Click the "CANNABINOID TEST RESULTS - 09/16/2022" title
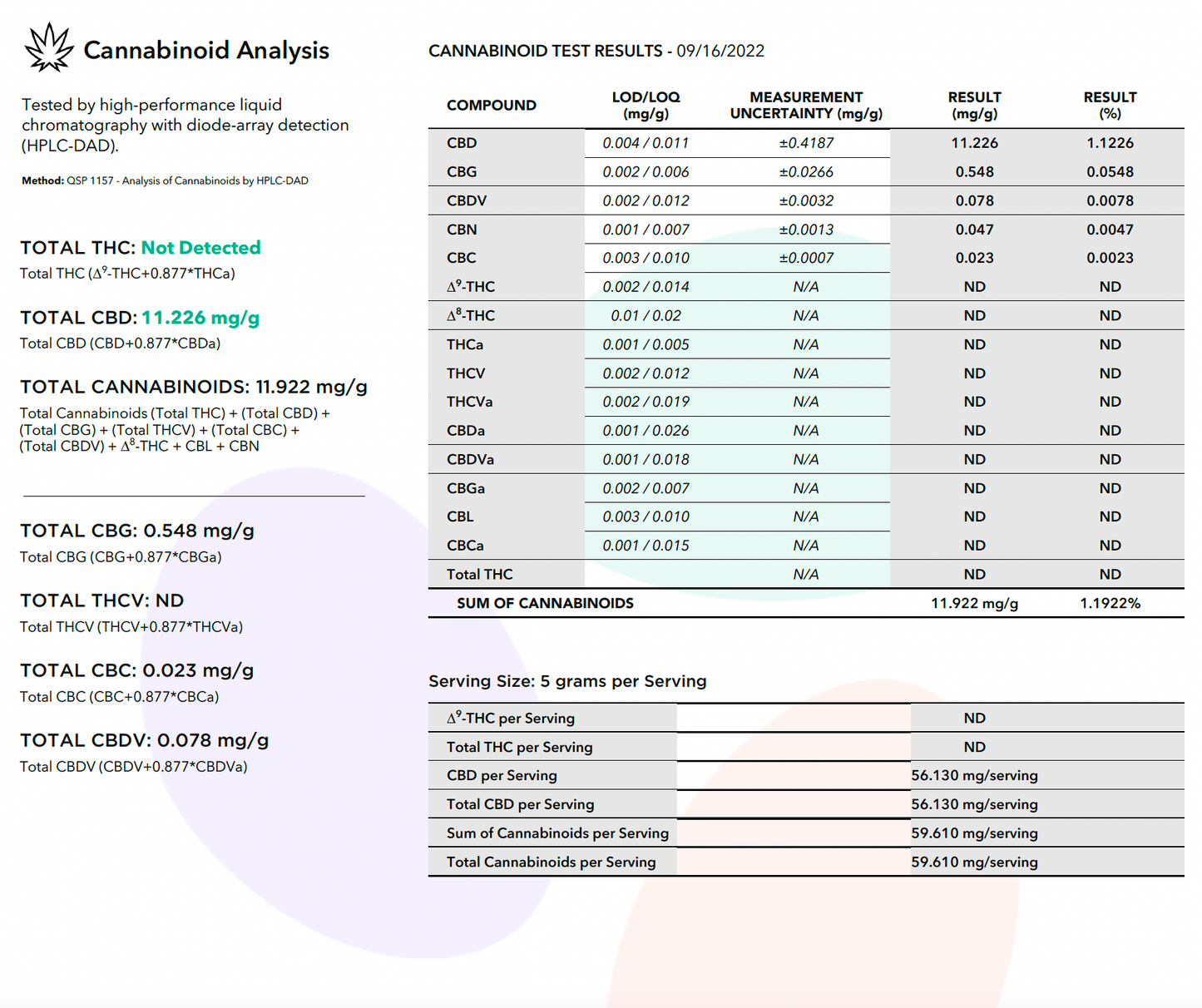The width and height of the screenshot is (1202, 1008). 596,51
